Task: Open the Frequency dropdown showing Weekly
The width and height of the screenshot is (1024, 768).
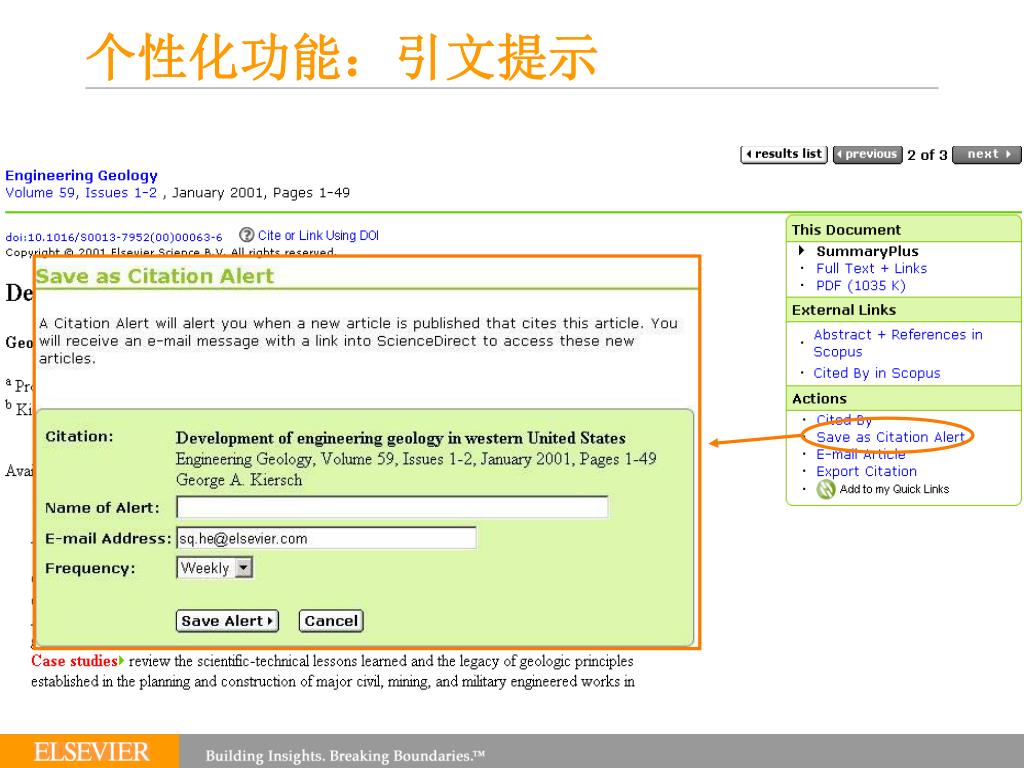Action: click(x=214, y=568)
